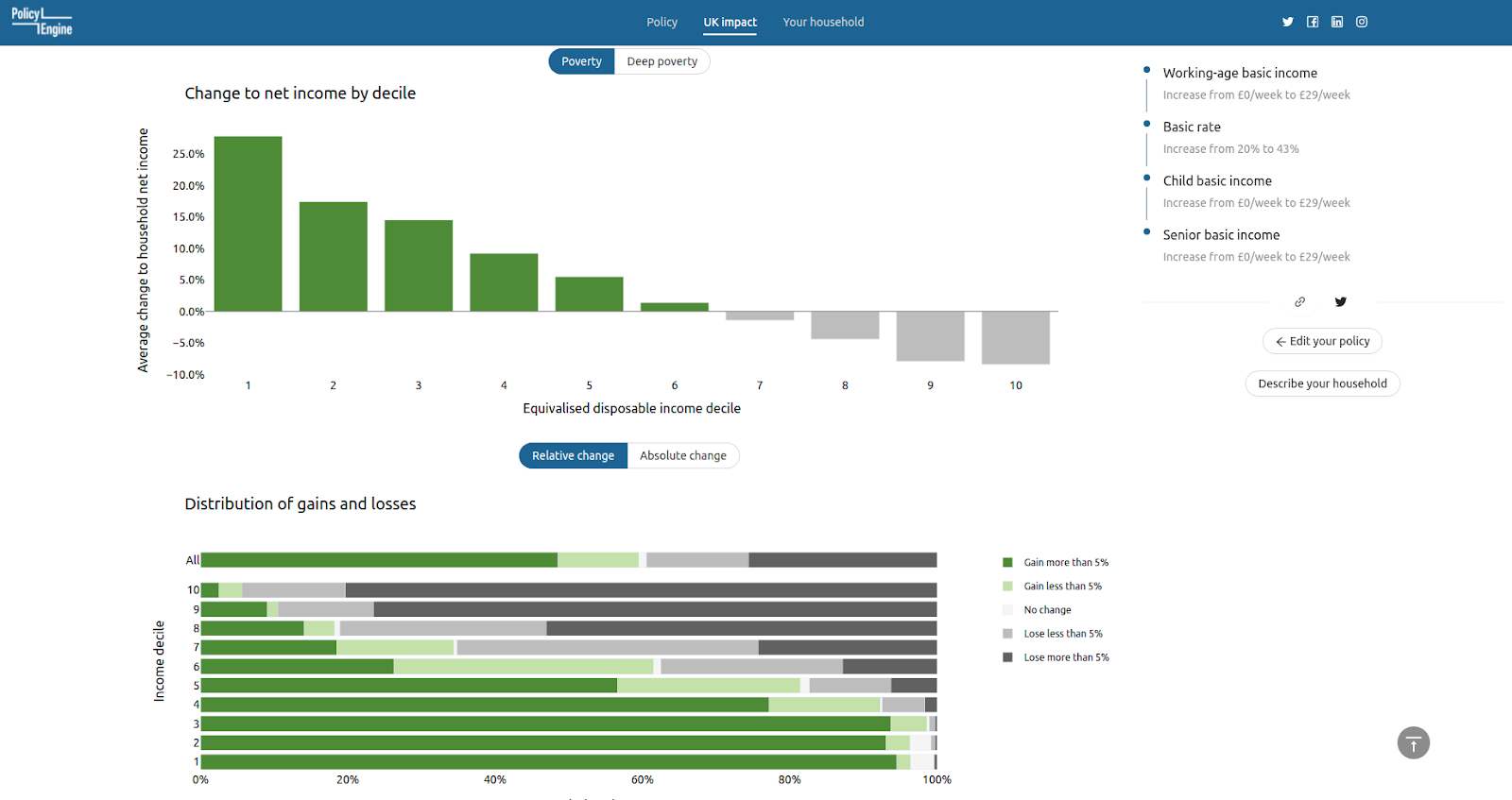Image resolution: width=1512 pixels, height=800 pixels.
Task: Open the LinkedIn icon in header
Action: coord(1337,22)
